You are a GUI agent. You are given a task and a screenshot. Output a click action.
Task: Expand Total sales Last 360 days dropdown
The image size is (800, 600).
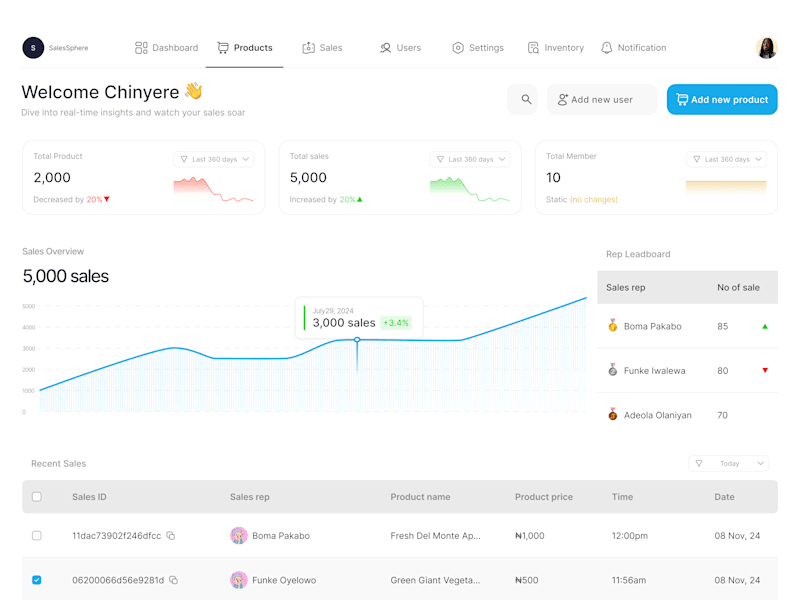[470, 159]
